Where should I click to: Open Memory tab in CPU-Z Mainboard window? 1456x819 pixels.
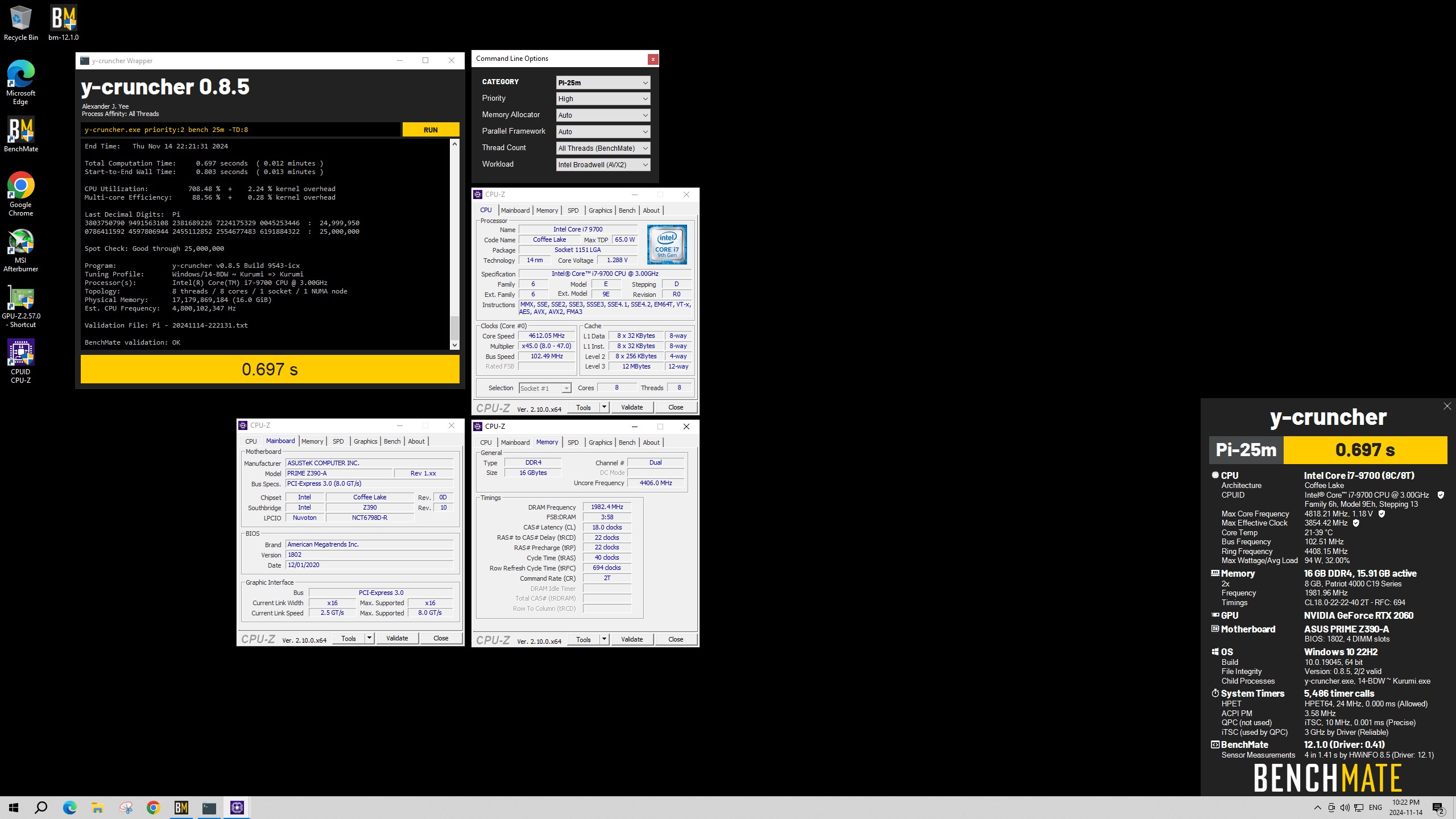click(x=312, y=441)
